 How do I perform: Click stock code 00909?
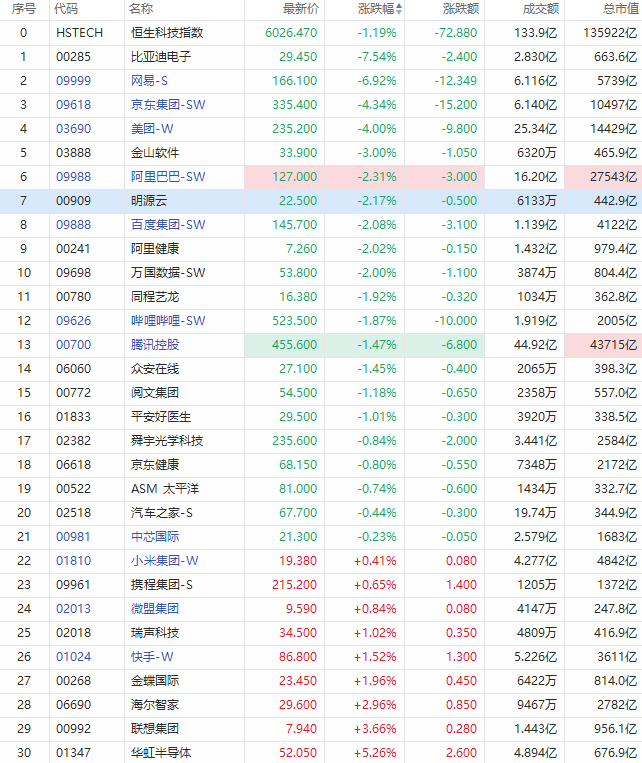(73, 201)
